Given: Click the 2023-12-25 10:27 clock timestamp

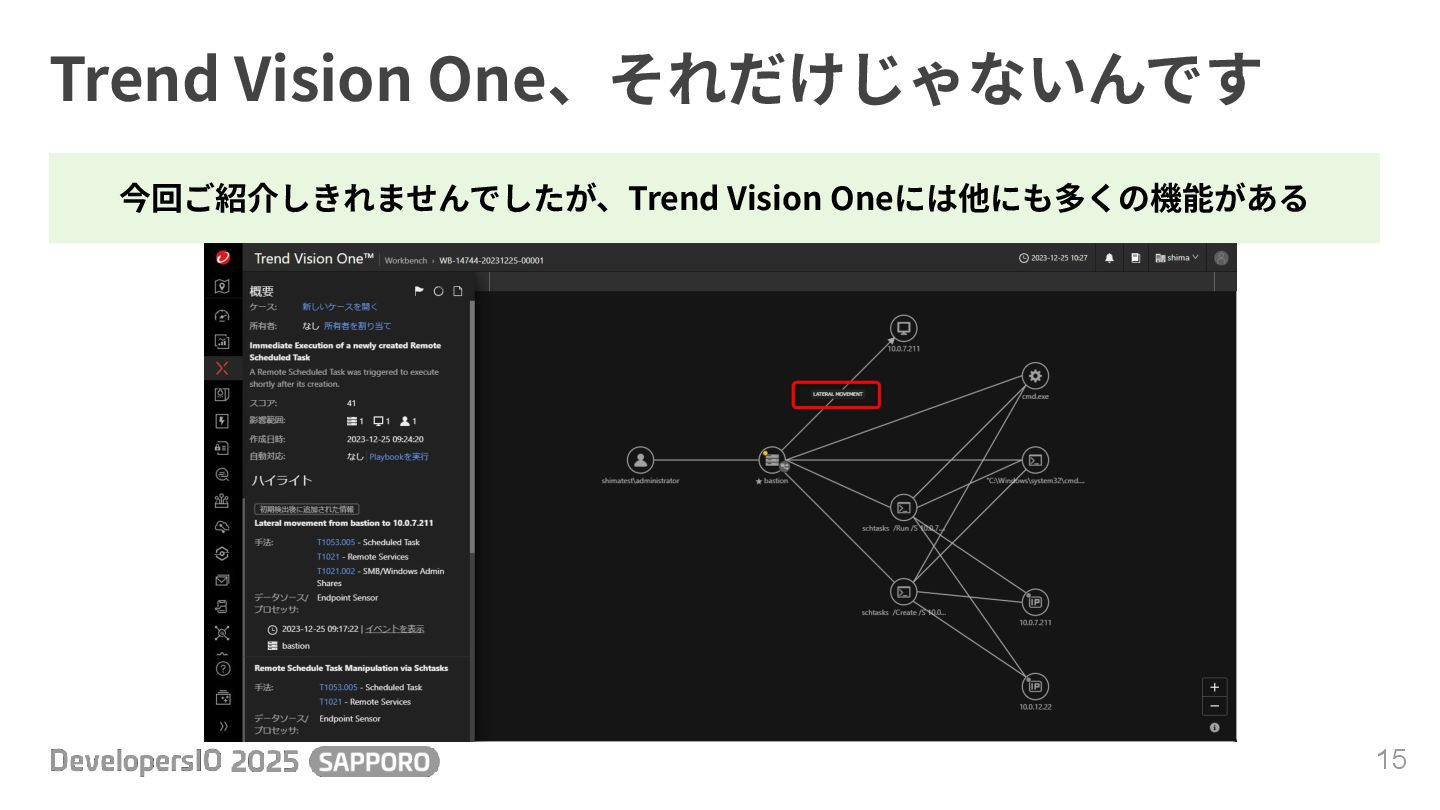Looking at the screenshot, I should (1053, 258).
